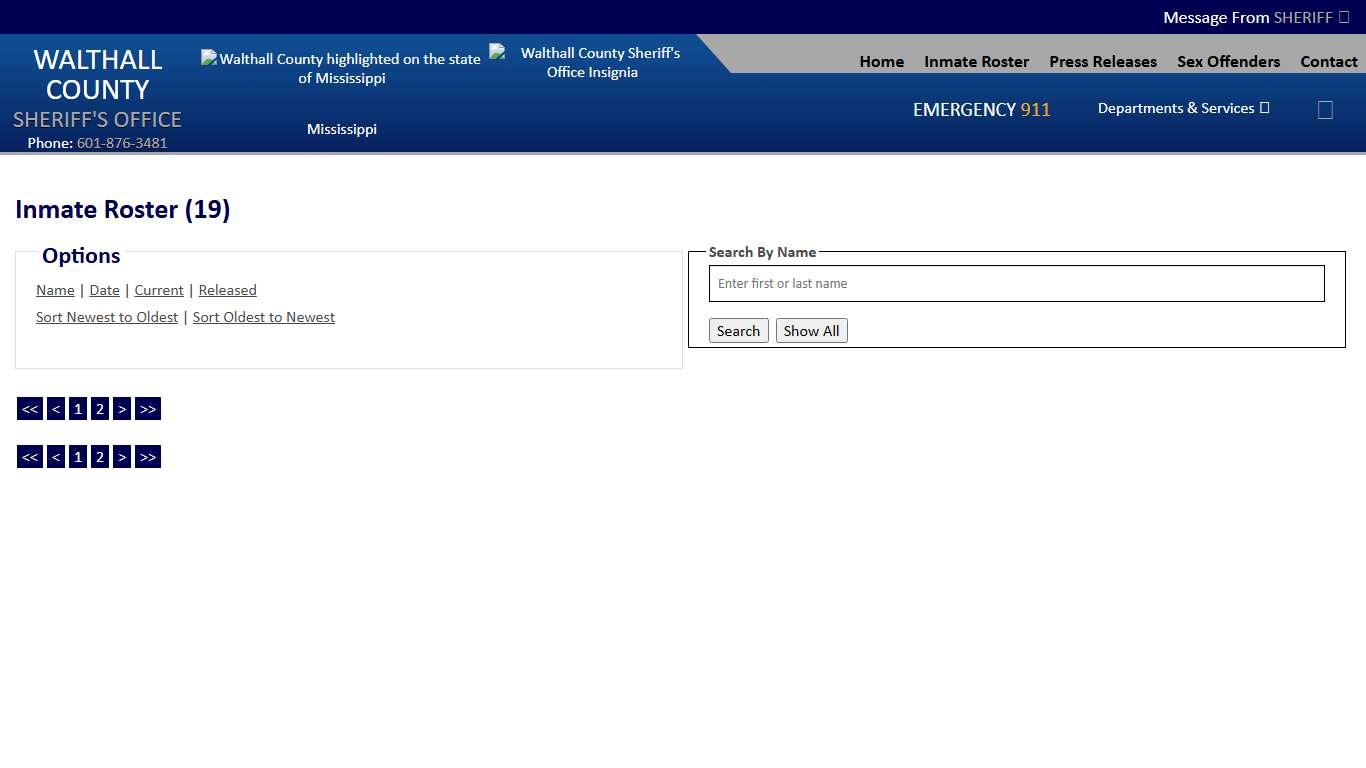Image resolution: width=1366 pixels, height=768 pixels.
Task: Open the Inmate Roster menu item
Action: [x=976, y=61]
